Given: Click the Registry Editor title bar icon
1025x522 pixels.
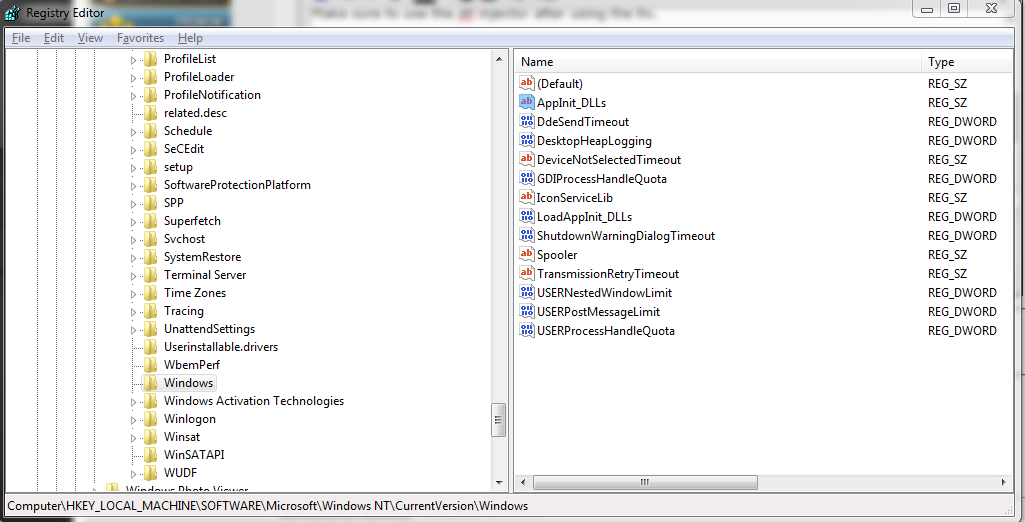Looking at the screenshot, I should tap(12, 11).
